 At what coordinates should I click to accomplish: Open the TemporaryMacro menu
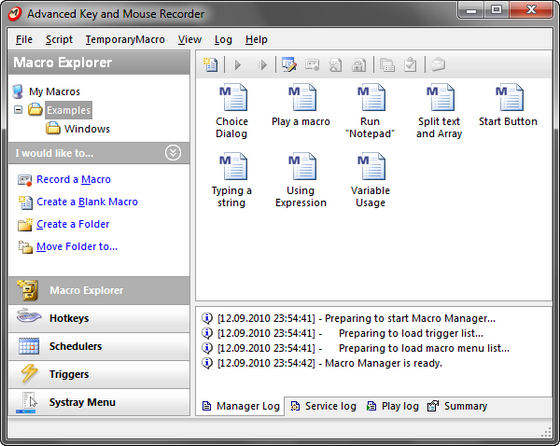[x=125, y=39]
